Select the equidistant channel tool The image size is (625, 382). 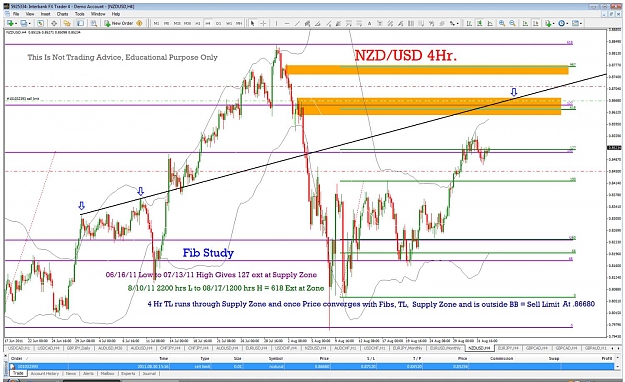(x=307, y=24)
